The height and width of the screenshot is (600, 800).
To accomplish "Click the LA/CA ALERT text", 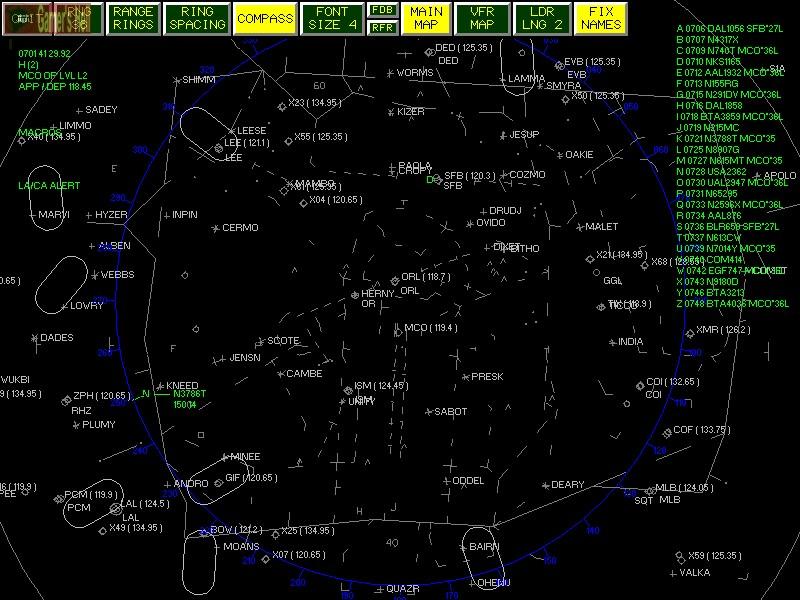I will [49, 186].
